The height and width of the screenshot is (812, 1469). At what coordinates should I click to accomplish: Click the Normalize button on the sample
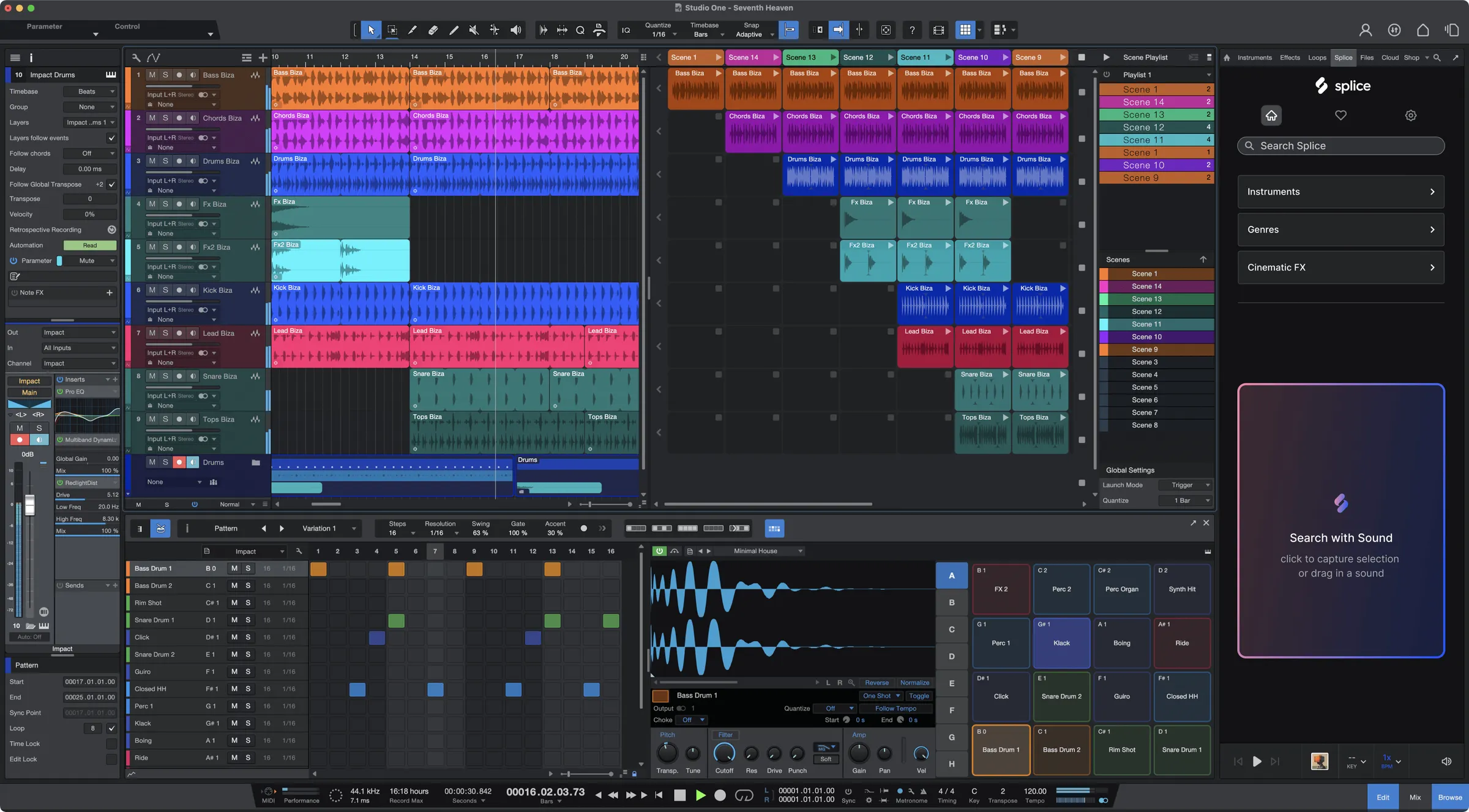tap(914, 682)
